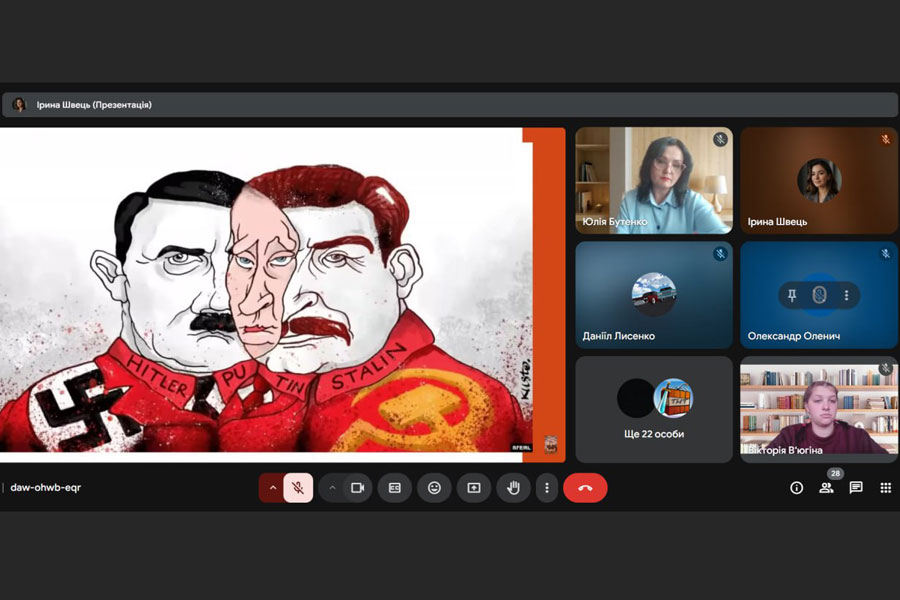The image size is (900, 600).
Task: Pin Олександр Оленич tile
Action: [x=792, y=295]
